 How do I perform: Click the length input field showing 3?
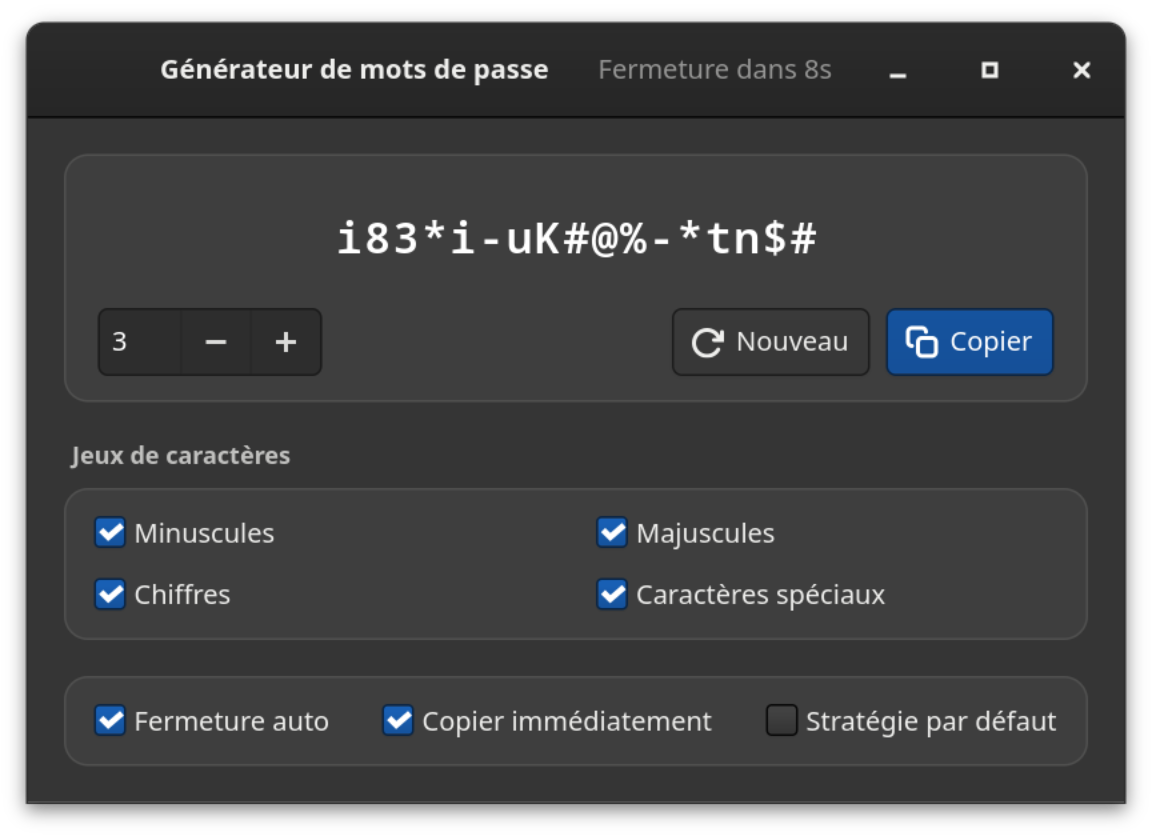click(x=140, y=342)
